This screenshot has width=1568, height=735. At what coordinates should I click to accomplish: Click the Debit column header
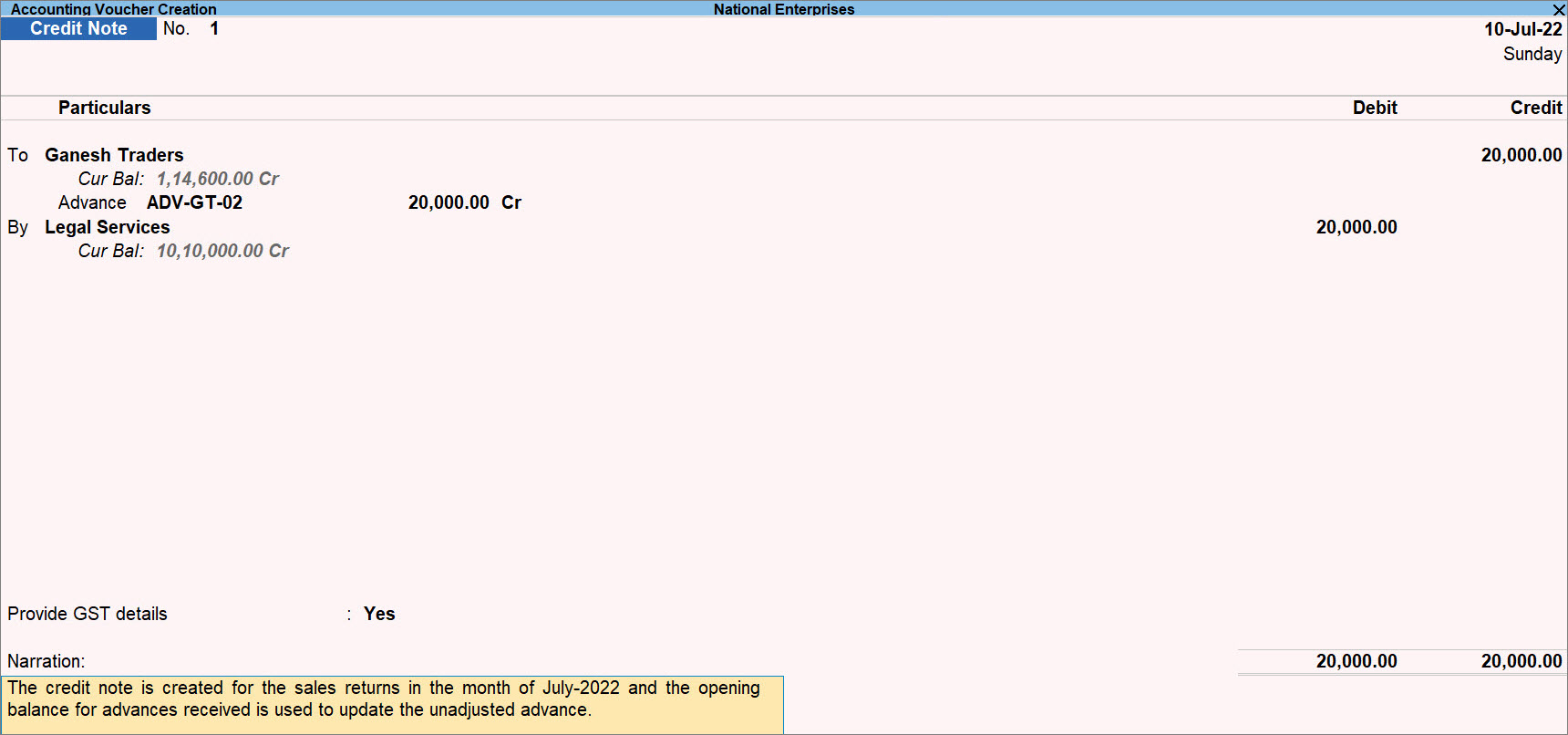[1375, 108]
